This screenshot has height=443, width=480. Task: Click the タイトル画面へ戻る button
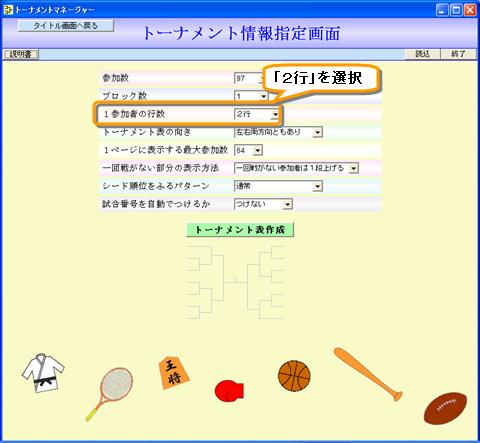click(66, 26)
